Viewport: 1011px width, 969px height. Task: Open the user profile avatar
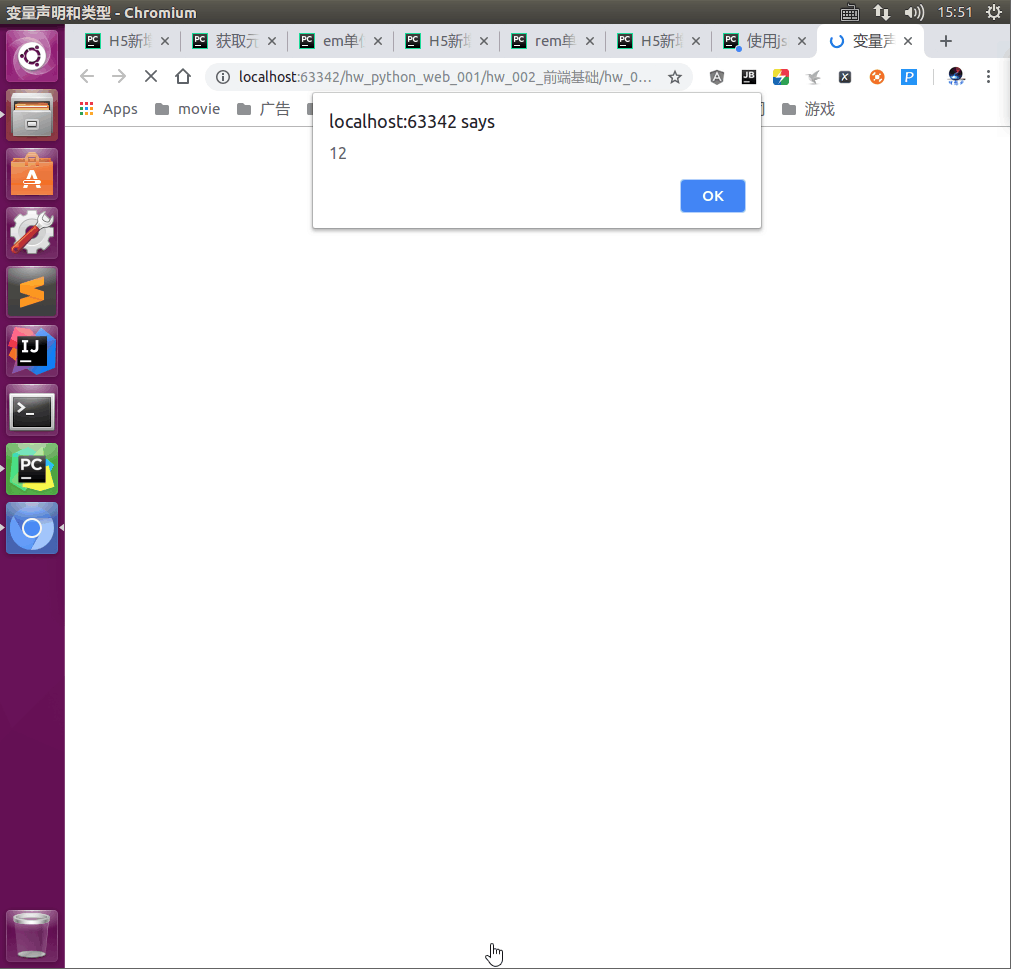click(x=956, y=77)
